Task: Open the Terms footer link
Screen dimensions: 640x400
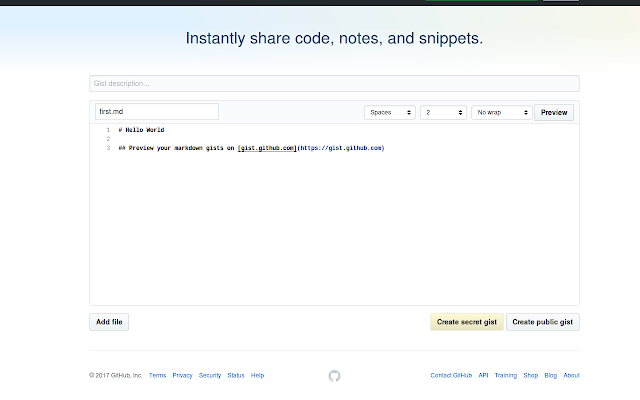Action: click(158, 376)
